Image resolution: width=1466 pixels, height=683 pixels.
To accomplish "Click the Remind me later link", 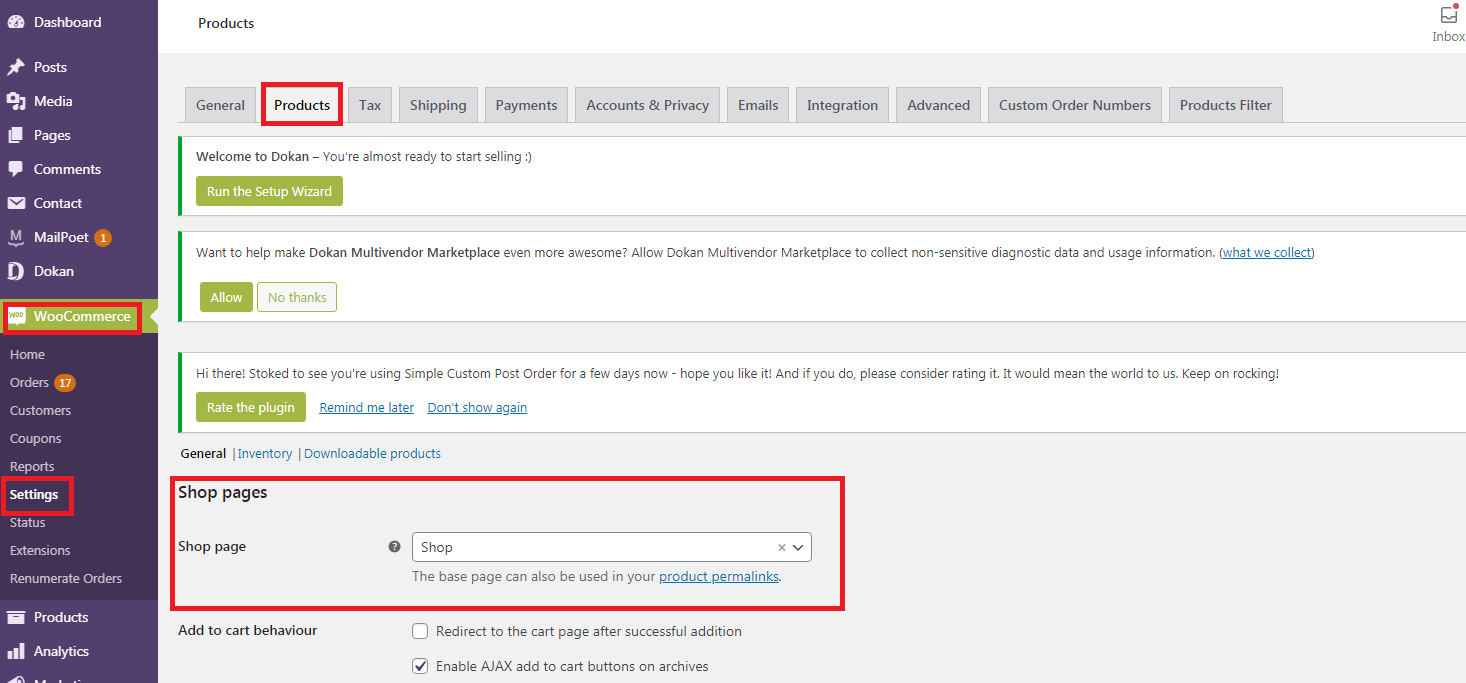I will tap(366, 407).
